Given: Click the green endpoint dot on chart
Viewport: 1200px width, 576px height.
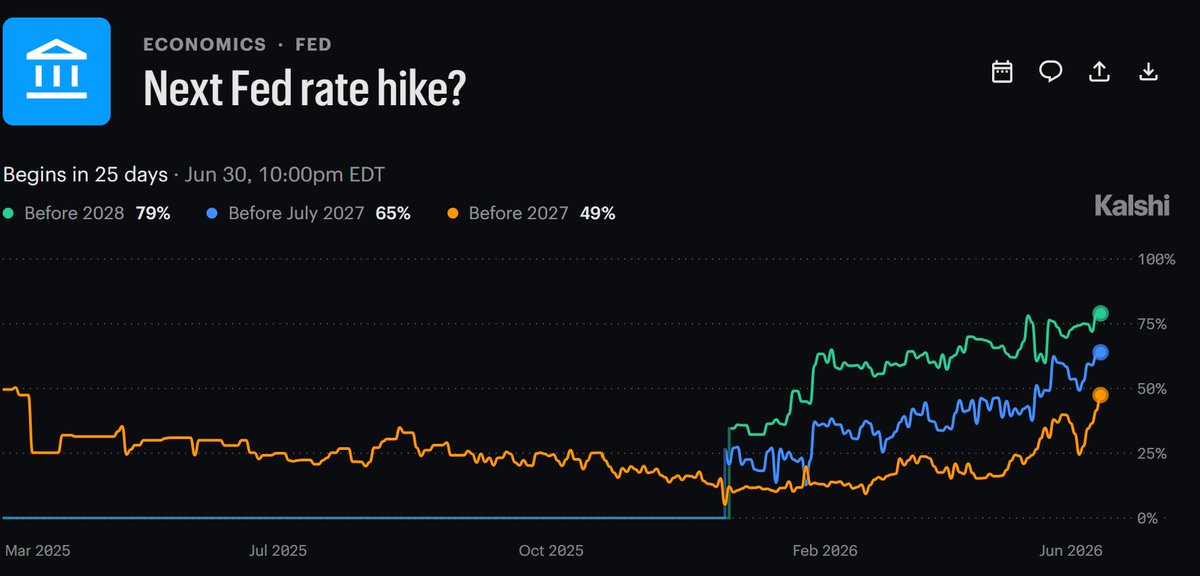Looking at the screenshot, I should click(1101, 313).
